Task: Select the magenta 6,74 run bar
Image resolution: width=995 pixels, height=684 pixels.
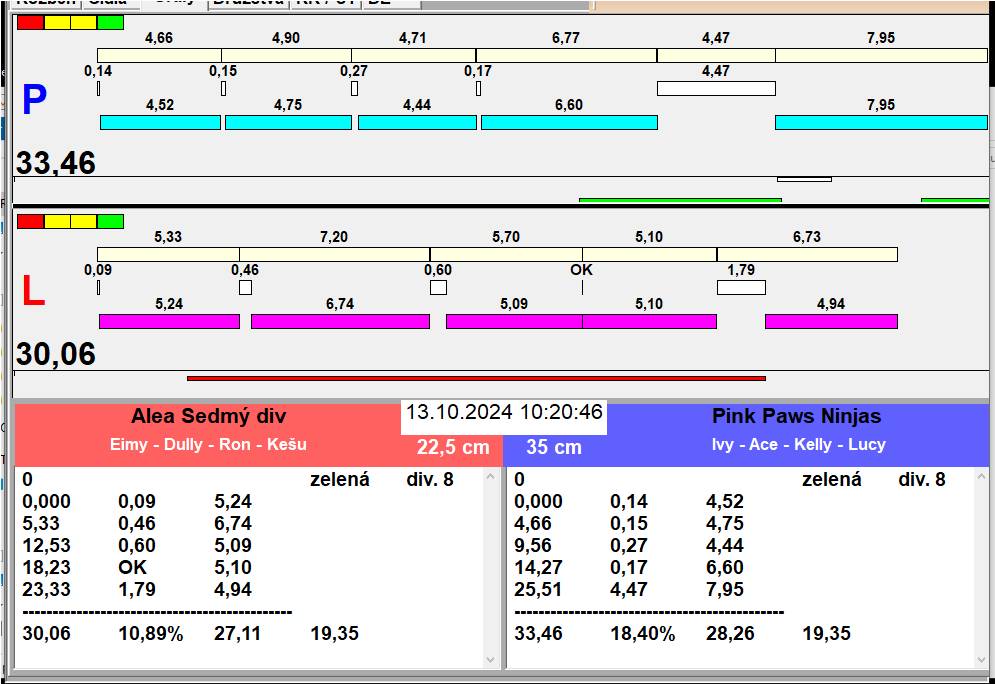Action: click(340, 321)
